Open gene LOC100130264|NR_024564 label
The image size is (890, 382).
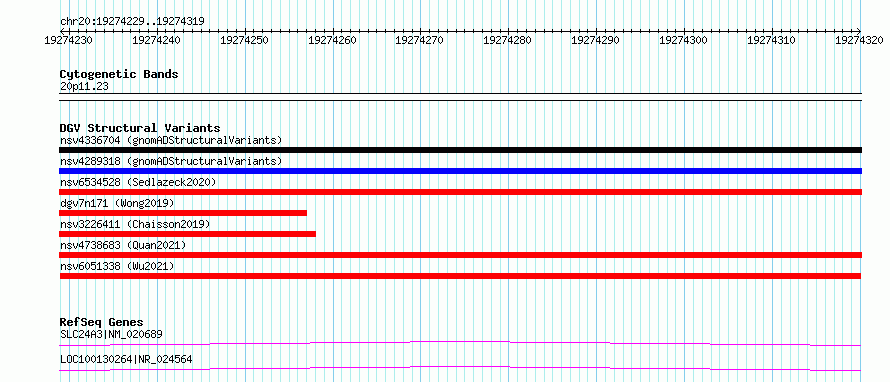(126, 359)
